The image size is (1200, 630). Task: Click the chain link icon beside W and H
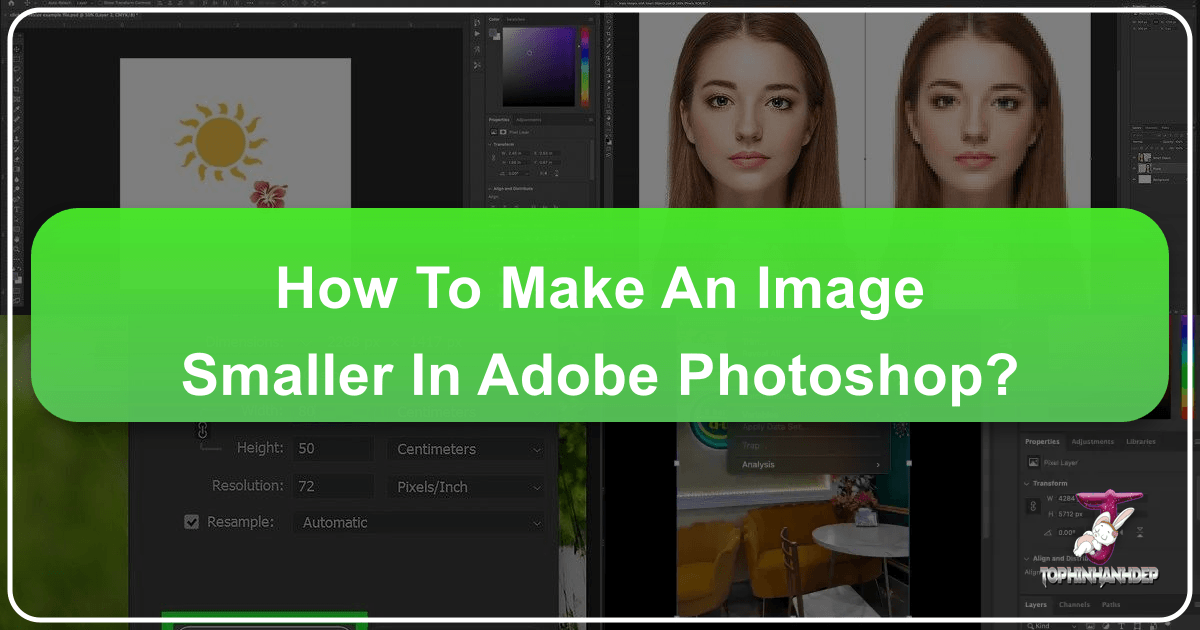pyautogui.click(x=1033, y=505)
